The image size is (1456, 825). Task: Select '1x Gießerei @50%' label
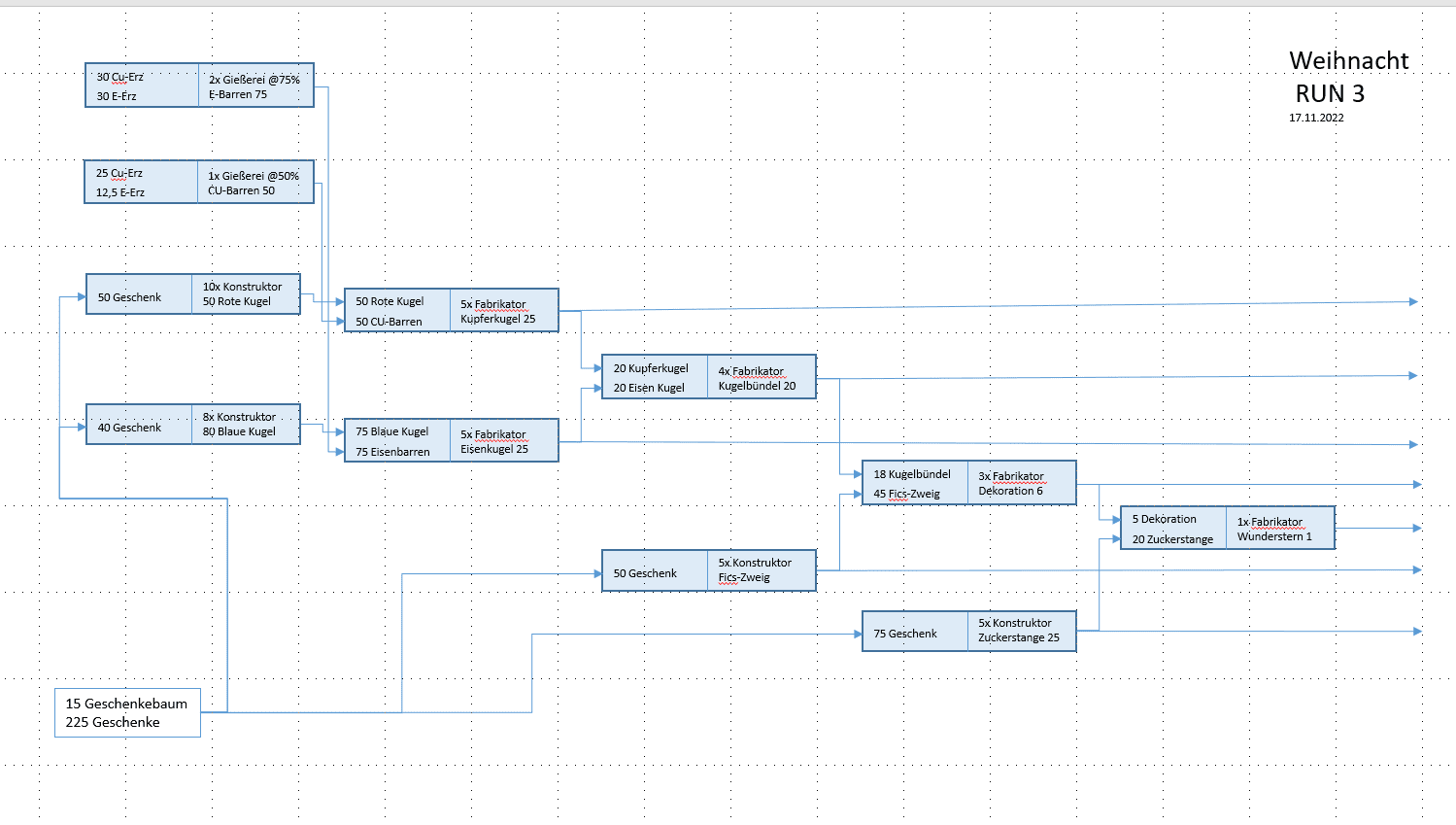tap(254, 176)
